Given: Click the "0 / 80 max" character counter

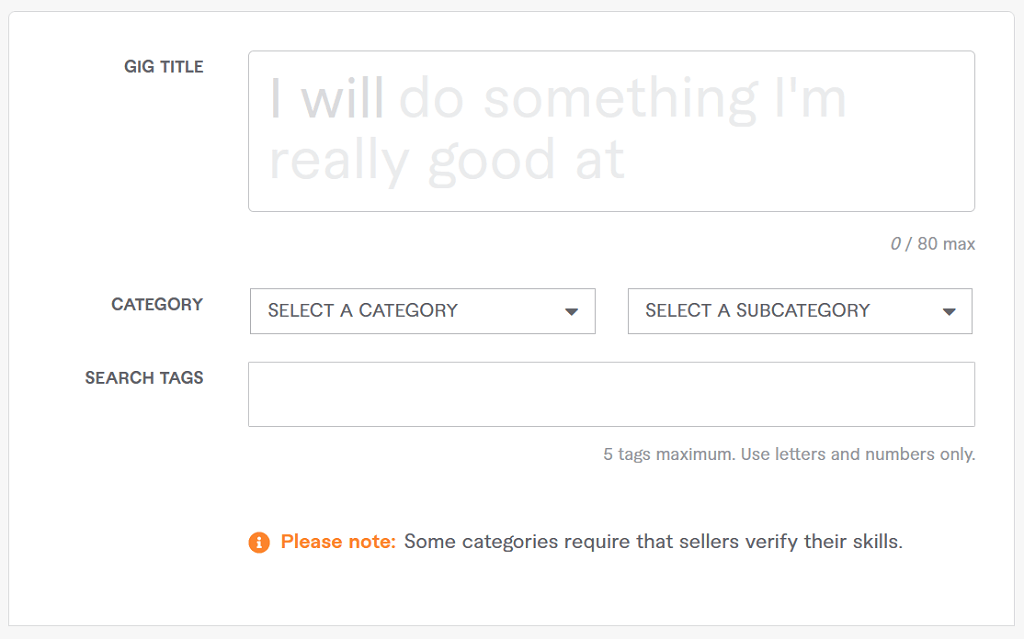Looking at the screenshot, I should point(932,244).
